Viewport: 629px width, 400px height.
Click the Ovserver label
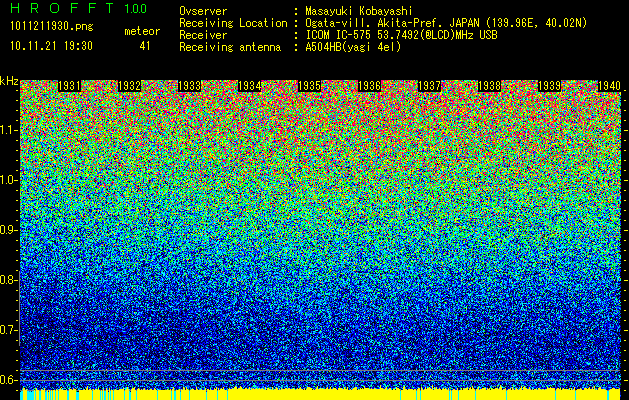[x=203, y=11]
